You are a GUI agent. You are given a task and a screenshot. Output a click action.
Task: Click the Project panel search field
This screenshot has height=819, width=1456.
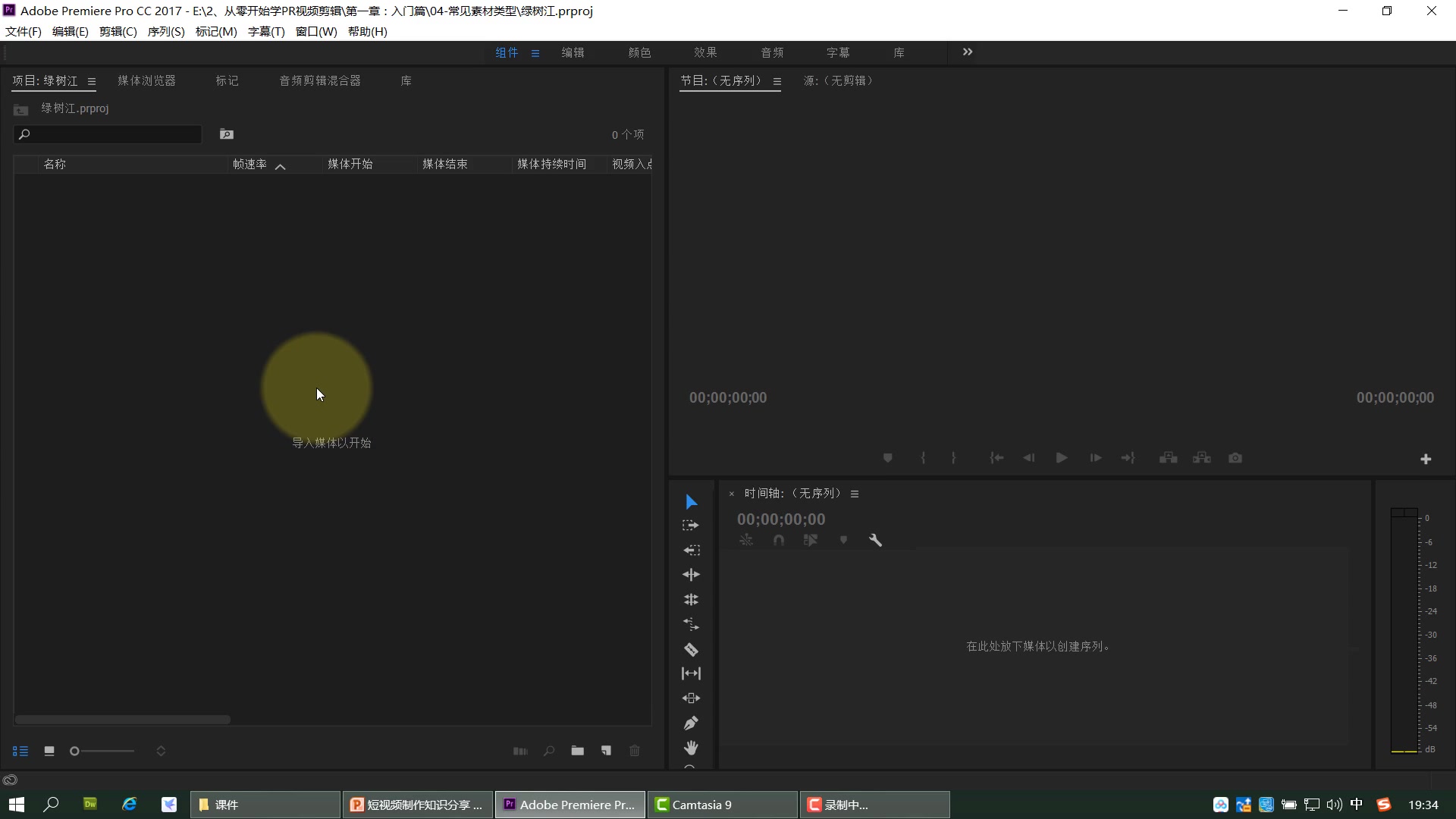[108, 134]
